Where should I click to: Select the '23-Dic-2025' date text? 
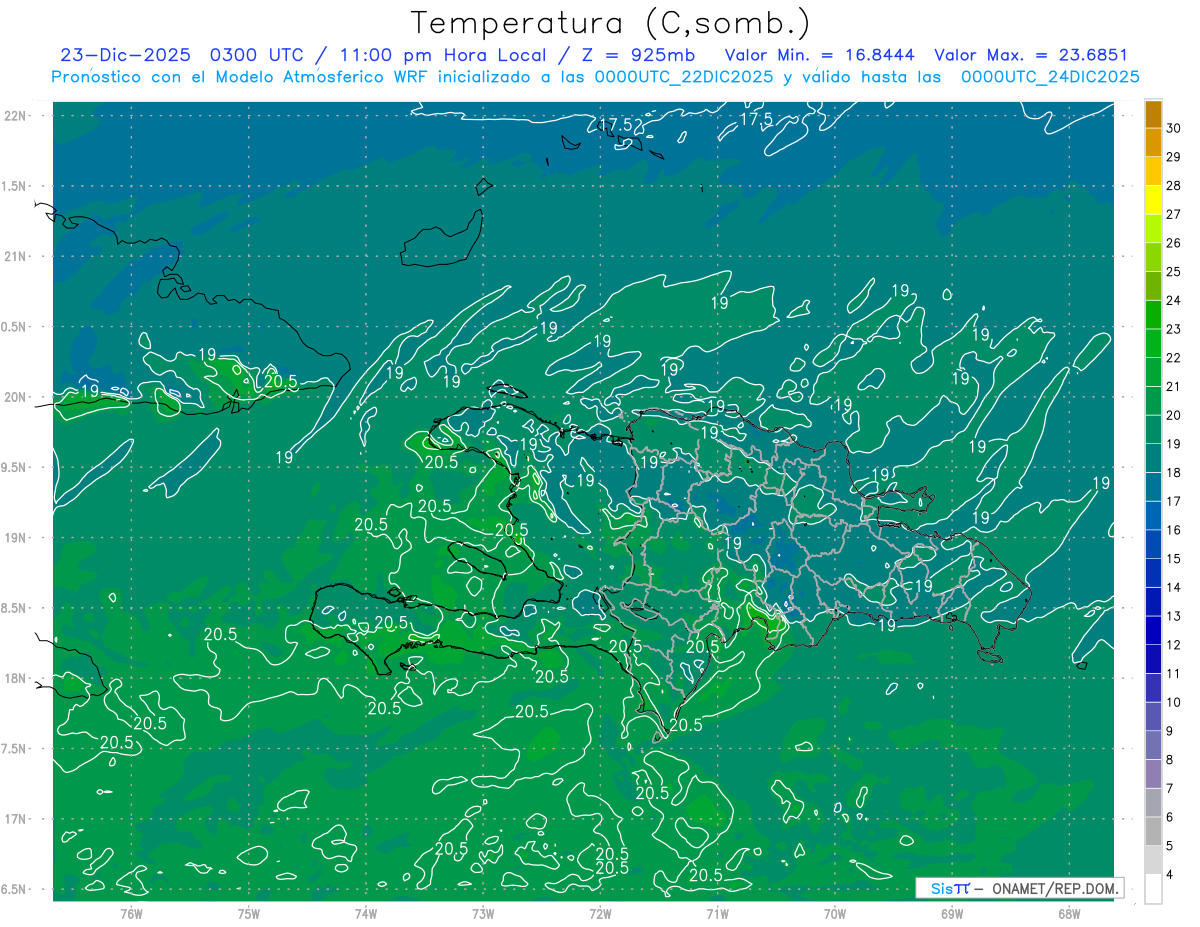point(125,55)
